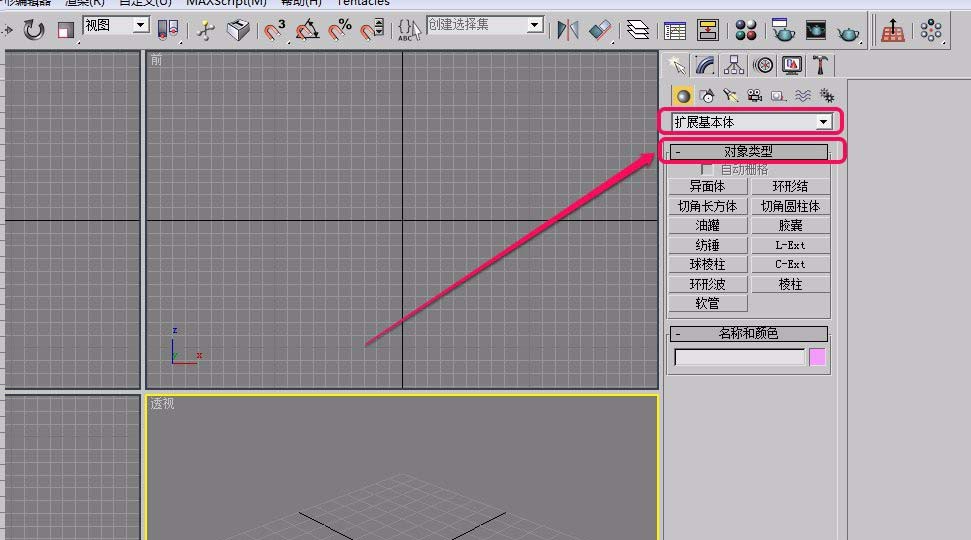
Task: Collapse the 对象类型 rollout
Action: [x=748, y=152]
